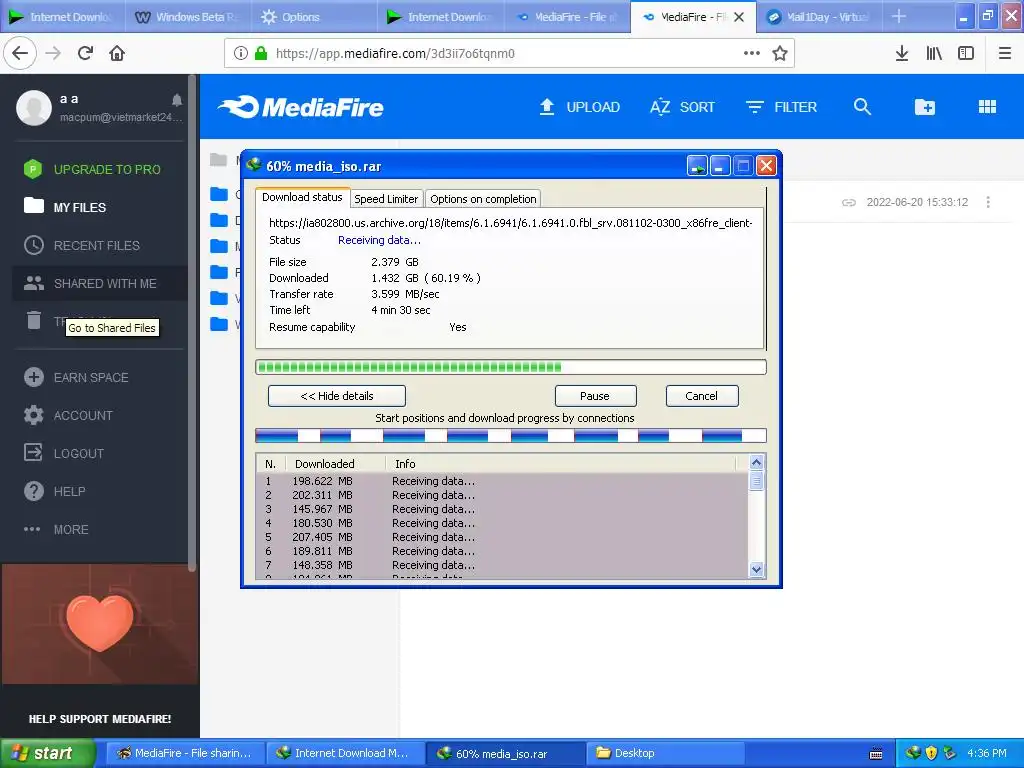Select connection row with 198.622 MB

[502, 481]
